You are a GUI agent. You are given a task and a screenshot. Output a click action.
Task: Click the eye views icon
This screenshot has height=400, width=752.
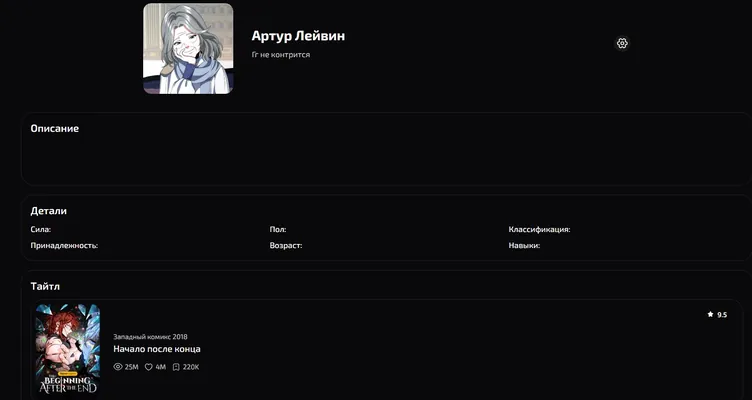point(118,367)
